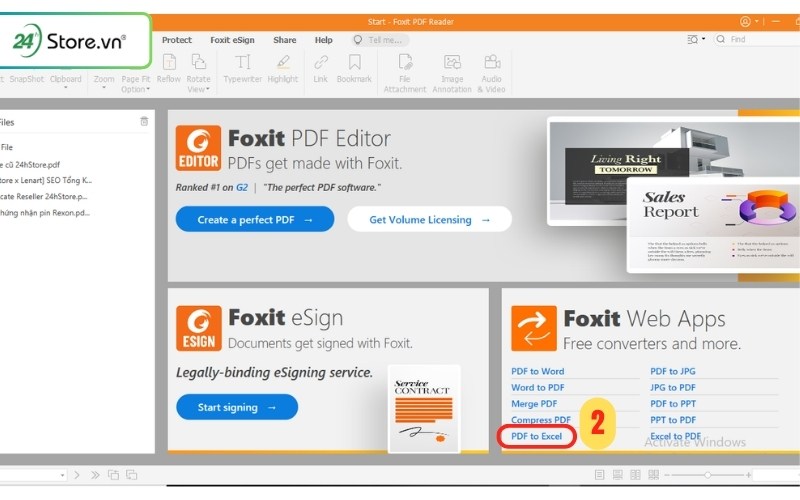Click the zoom out minus button
This screenshot has width=800, height=500.
pyautogui.click(x=668, y=475)
